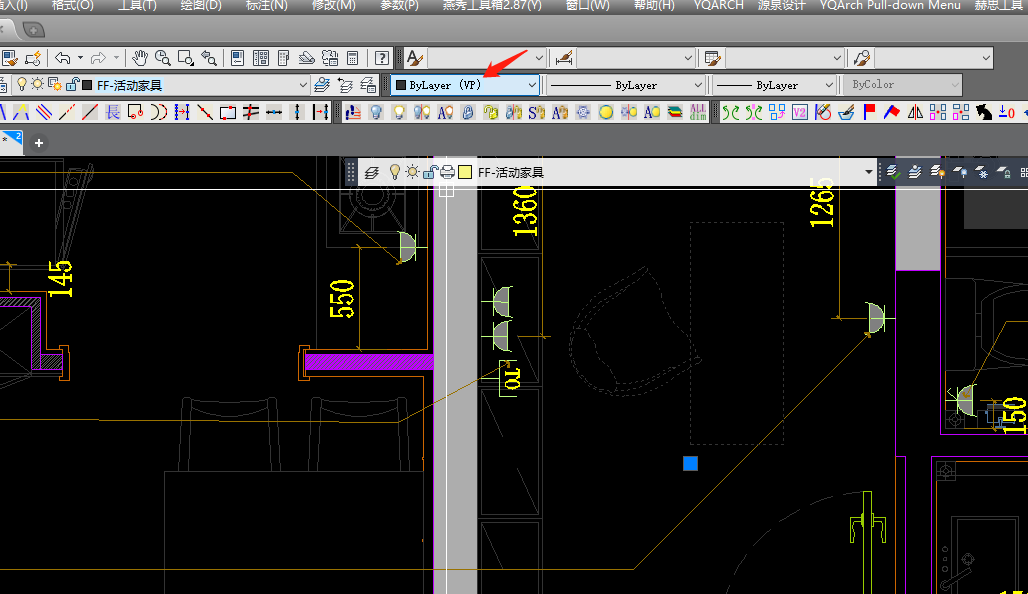Click Make Object's Layer Current icon
The image size is (1028, 594).
(322, 85)
